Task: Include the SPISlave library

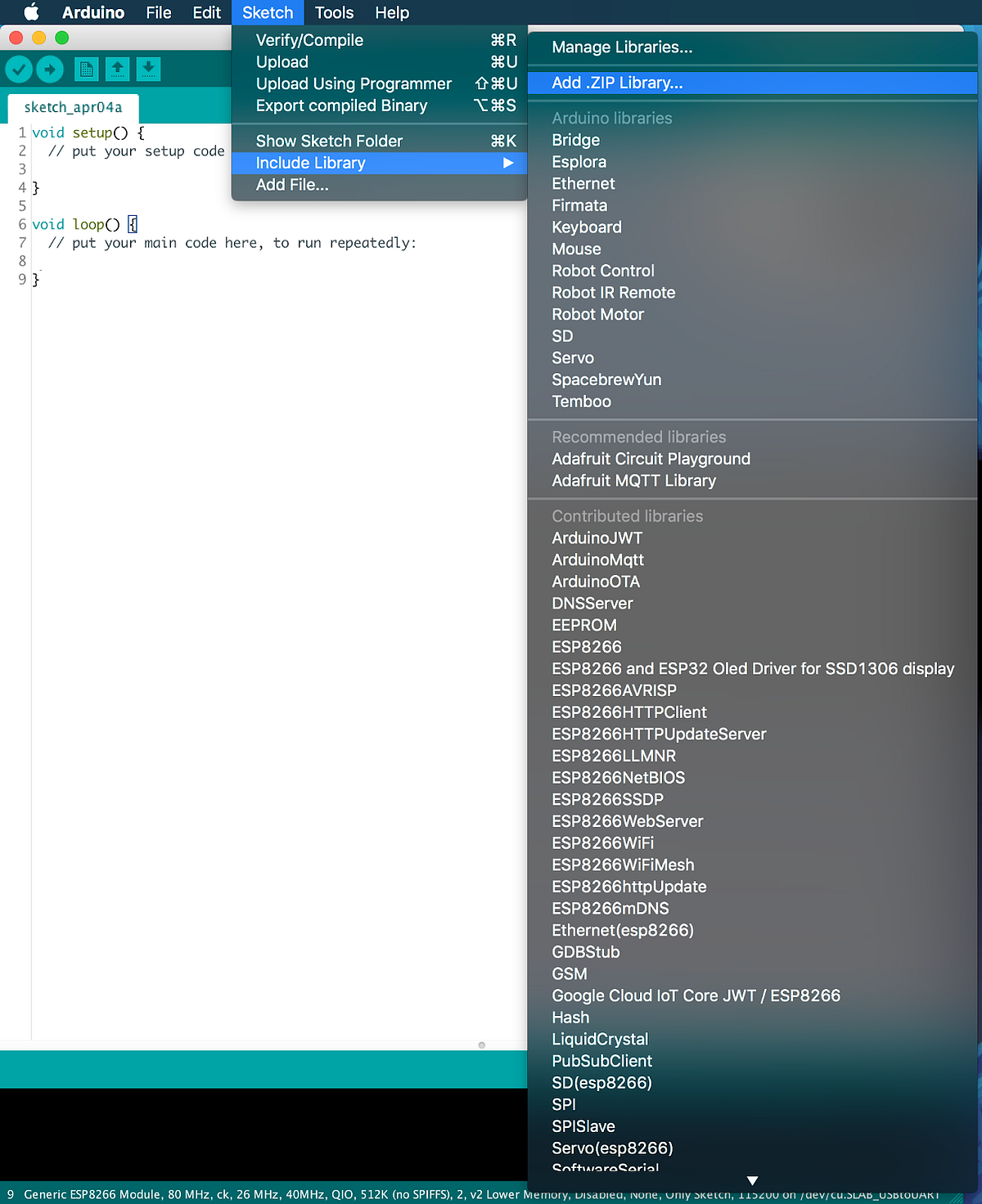Action: pos(753,1126)
